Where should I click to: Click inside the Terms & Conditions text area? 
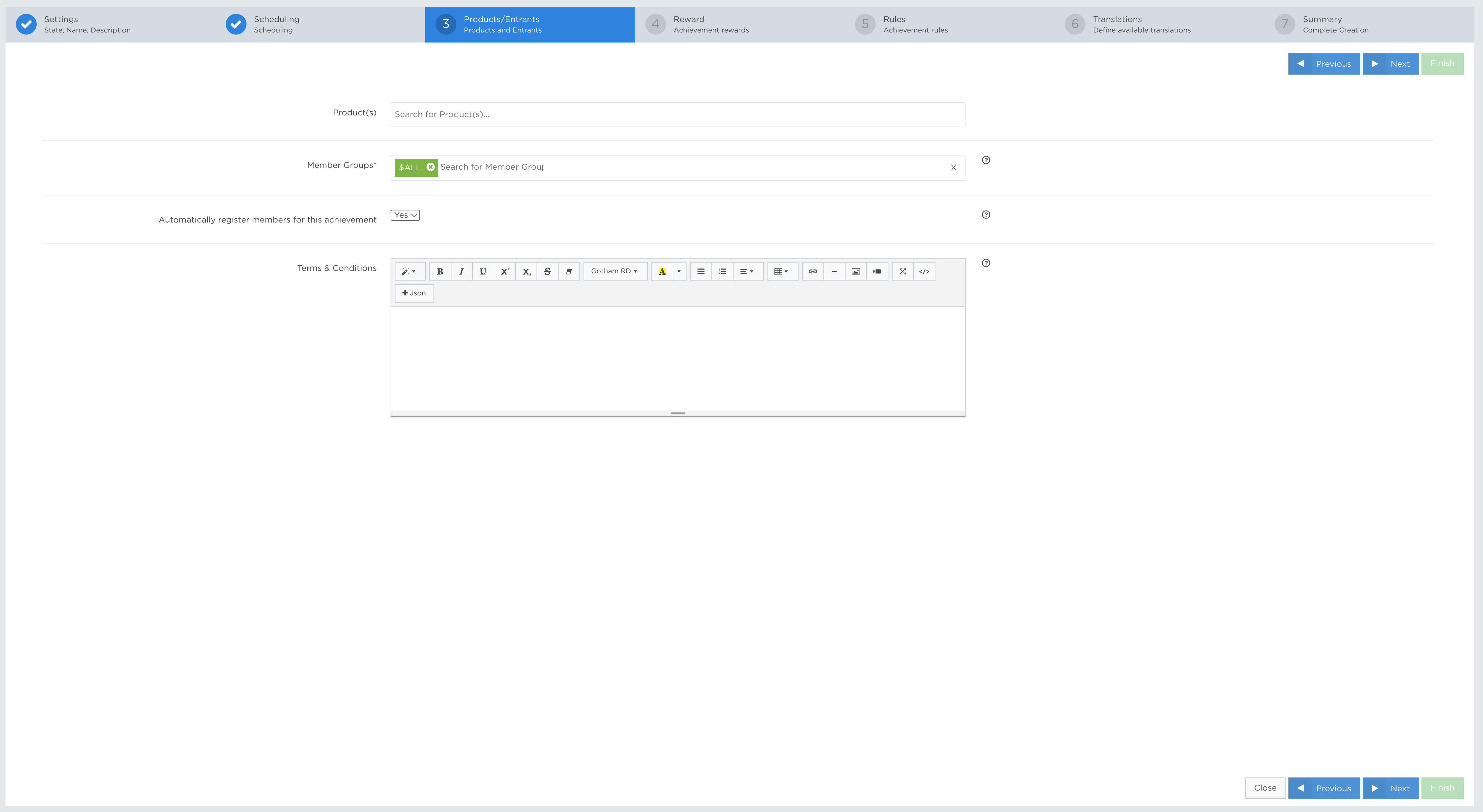point(678,358)
